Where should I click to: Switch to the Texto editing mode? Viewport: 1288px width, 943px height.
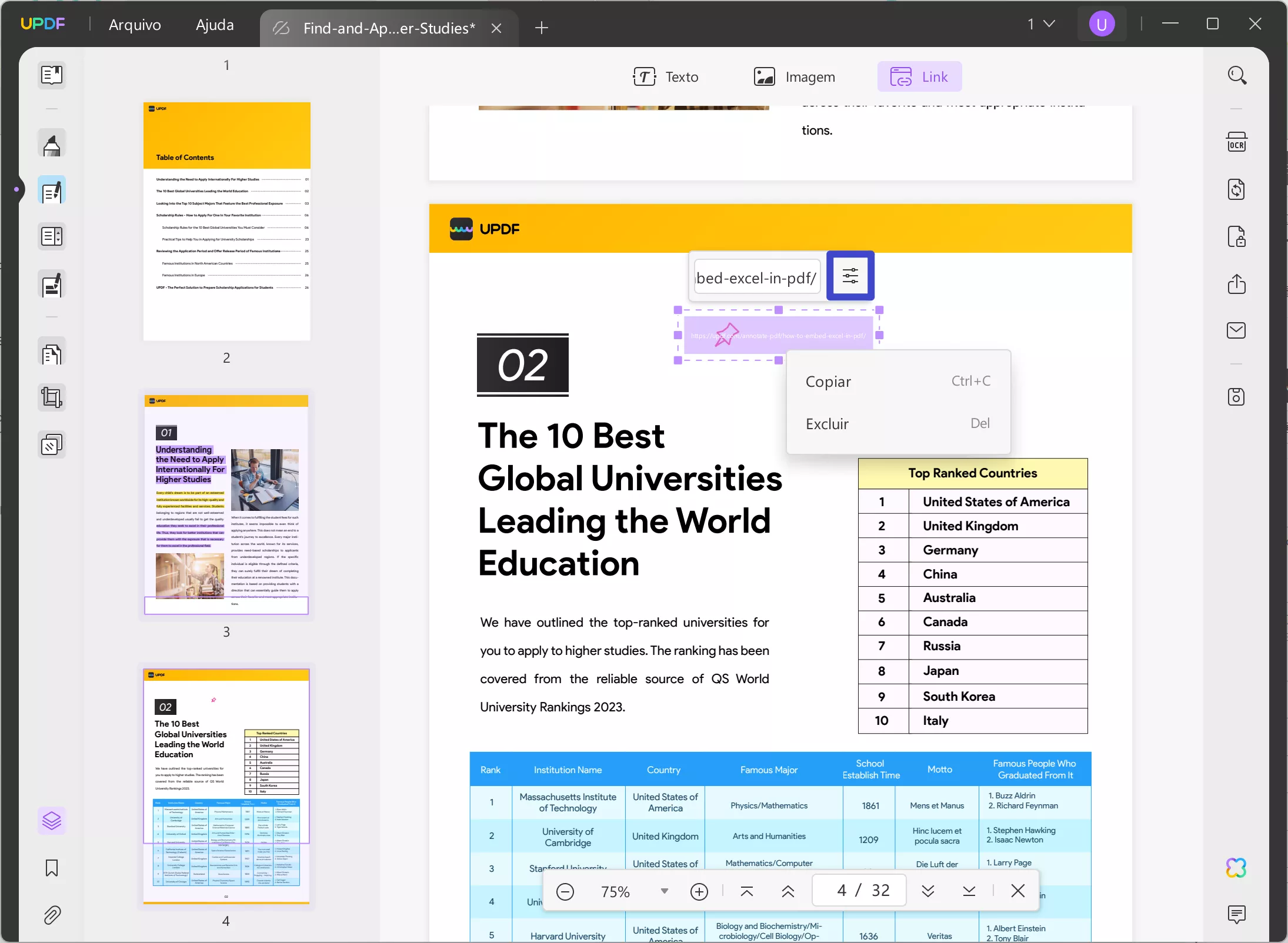[666, 77]
